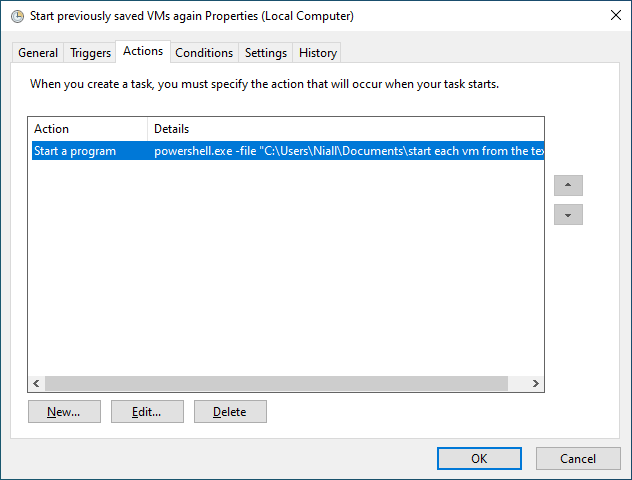The width and height of the screenshot is (632, 480).
Task: Open the Settings tab
Action: [266, 53]
